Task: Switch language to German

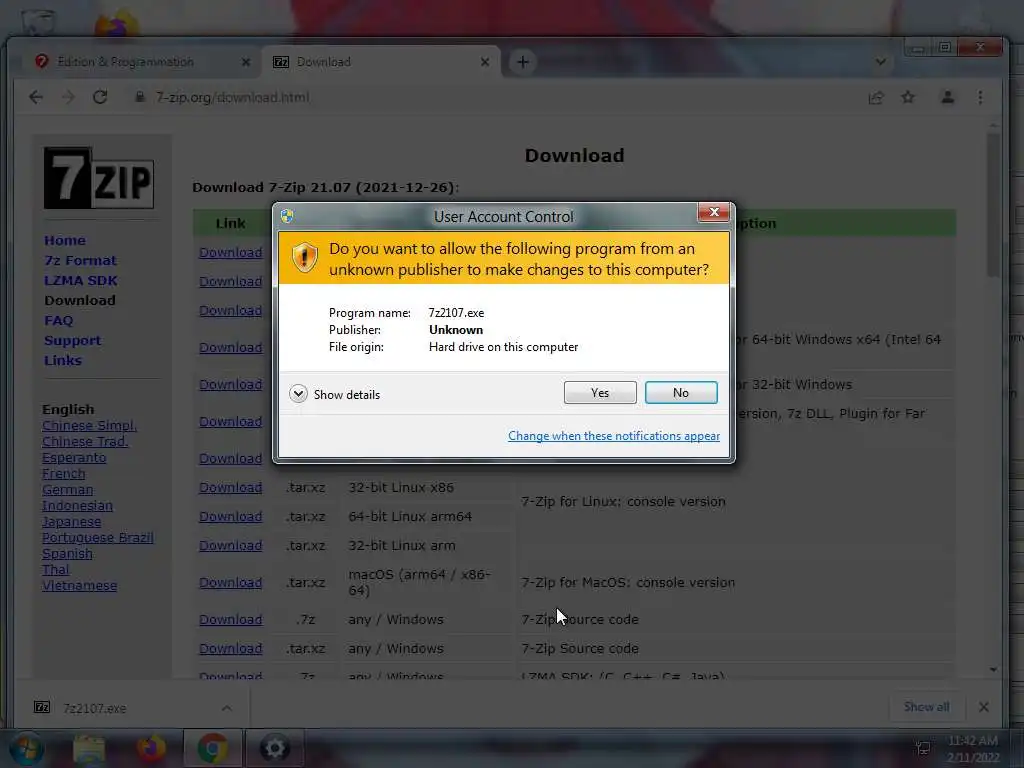Action: [x=67, y=490]
